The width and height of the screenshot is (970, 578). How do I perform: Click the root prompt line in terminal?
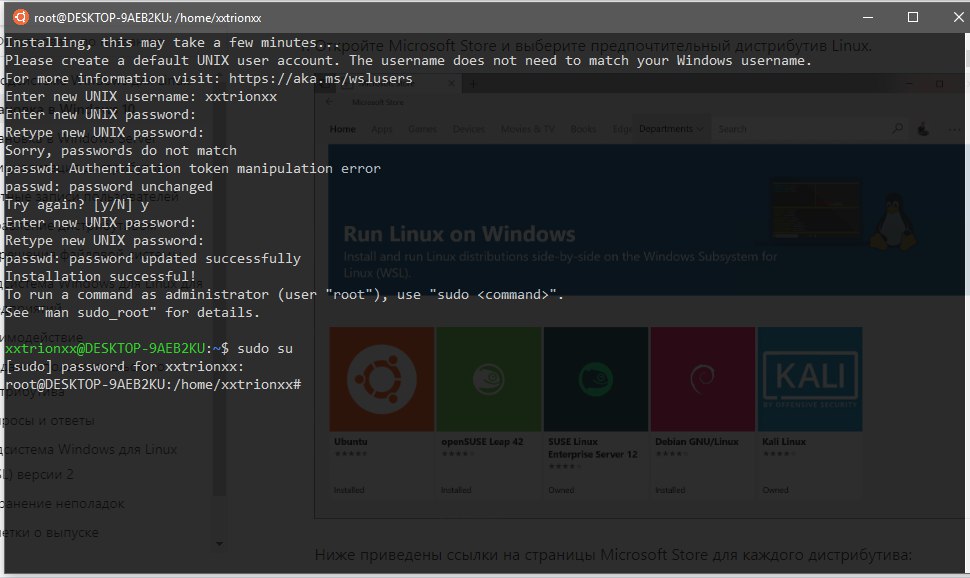153,384
